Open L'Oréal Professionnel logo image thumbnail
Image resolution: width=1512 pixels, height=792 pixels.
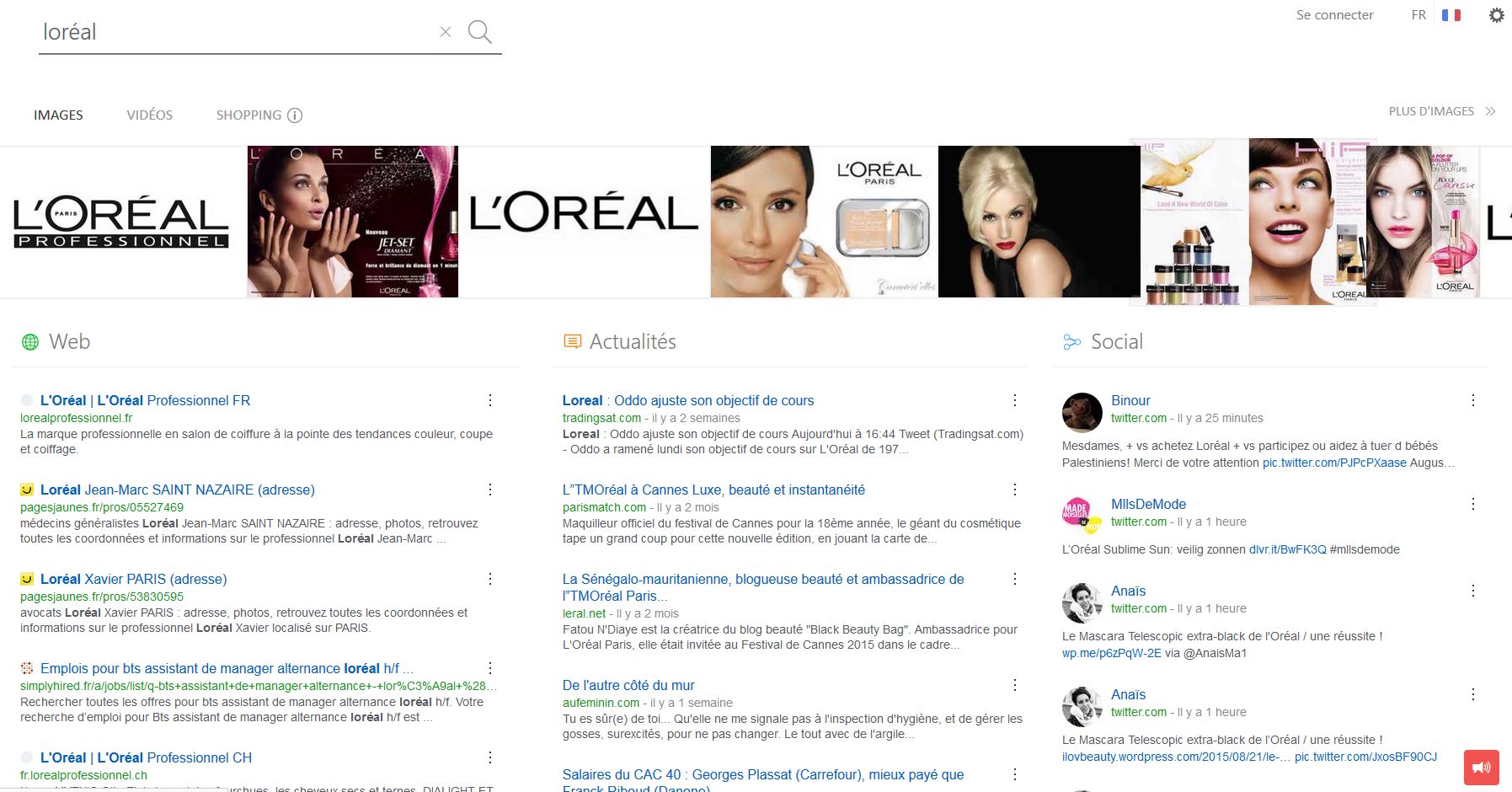pos(121,222)
